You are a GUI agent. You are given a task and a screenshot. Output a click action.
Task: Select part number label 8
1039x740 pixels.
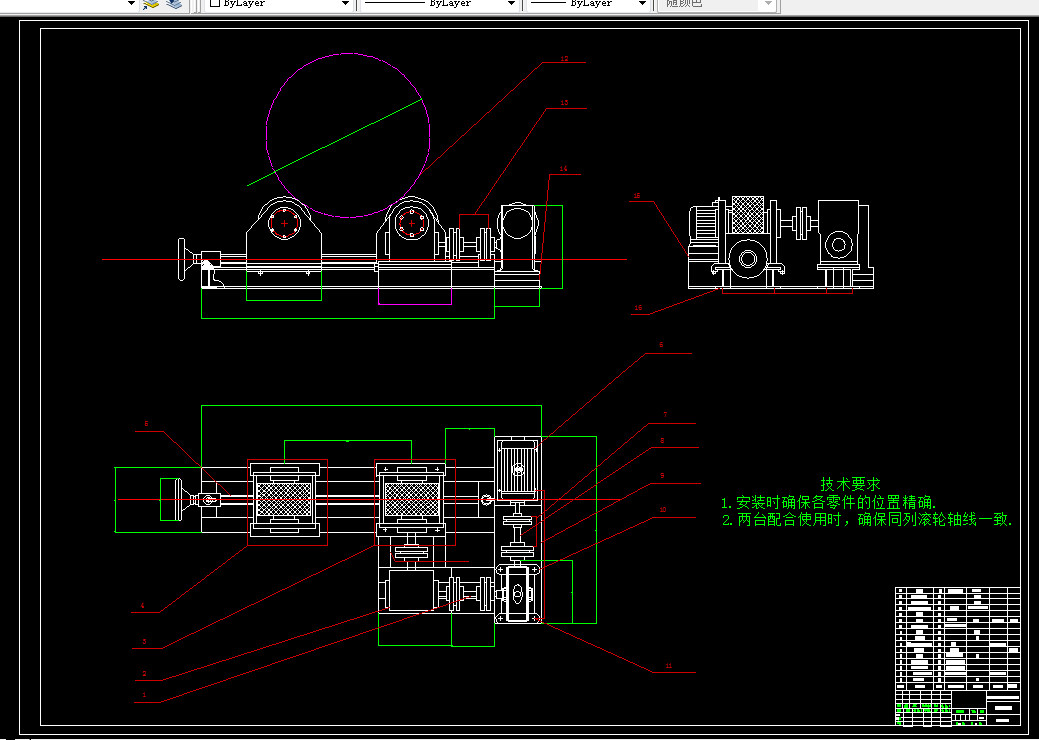(x=662, y=441)
